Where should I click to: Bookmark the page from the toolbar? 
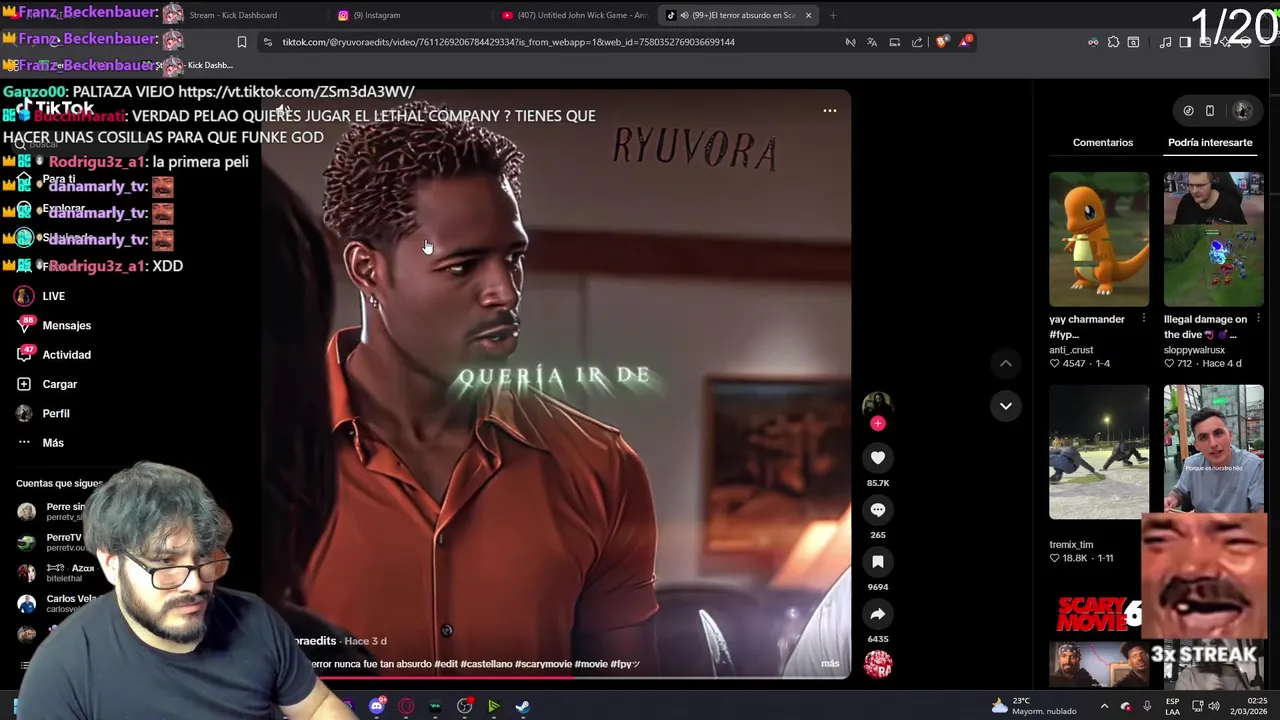click(241, 42)
